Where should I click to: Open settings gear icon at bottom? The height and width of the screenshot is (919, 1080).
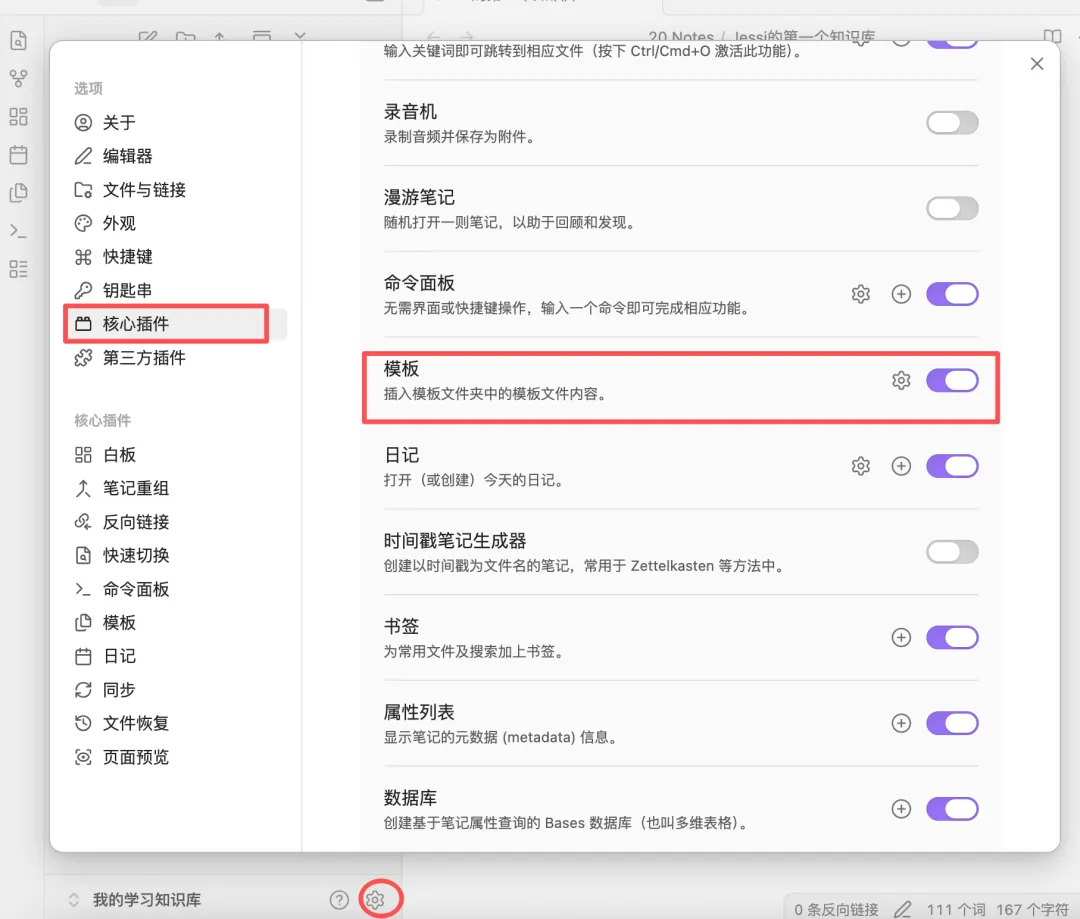[x=375, y=900]
